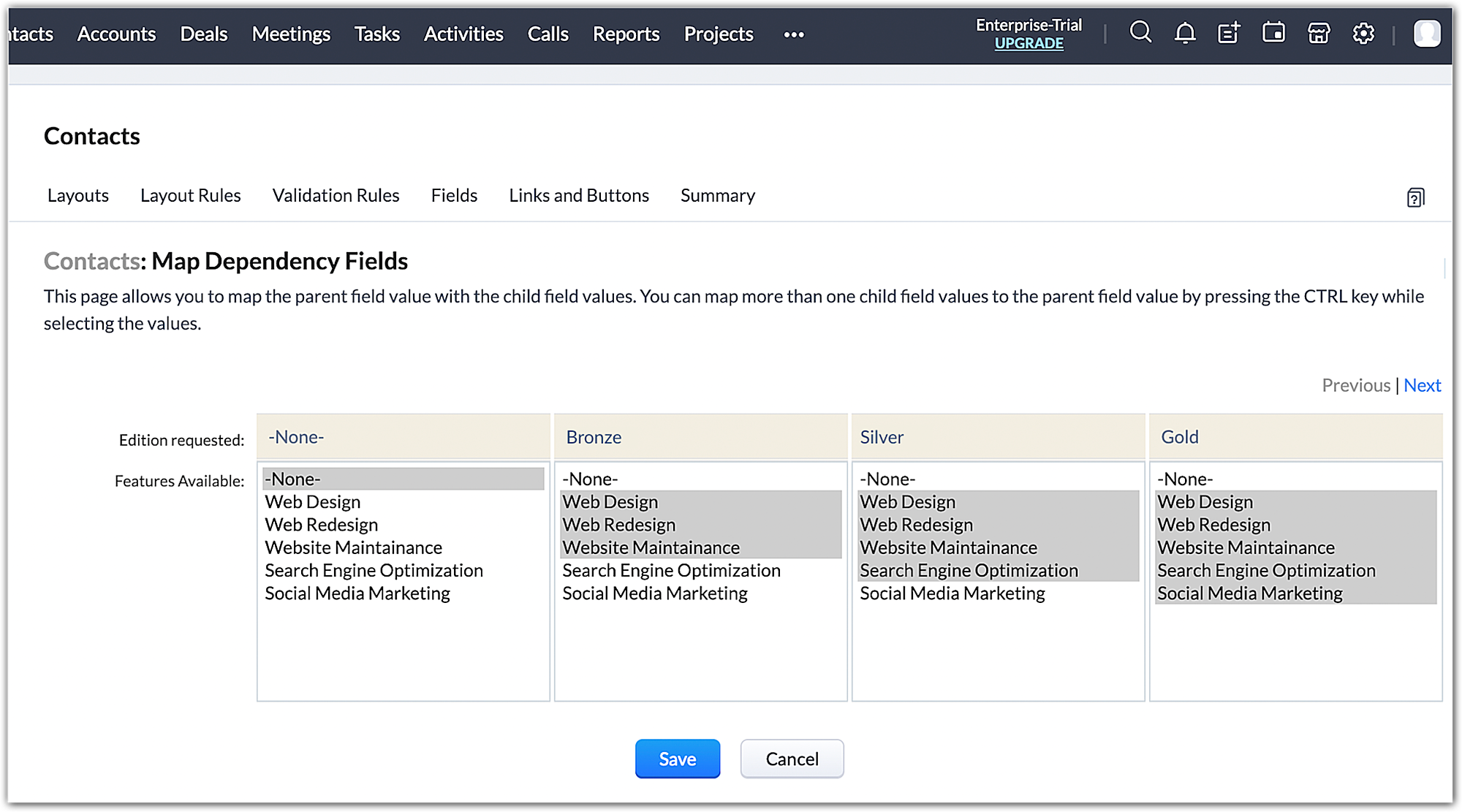Open the Validation Rules tab
This screenshot has height=812, width=1462.
336,195
